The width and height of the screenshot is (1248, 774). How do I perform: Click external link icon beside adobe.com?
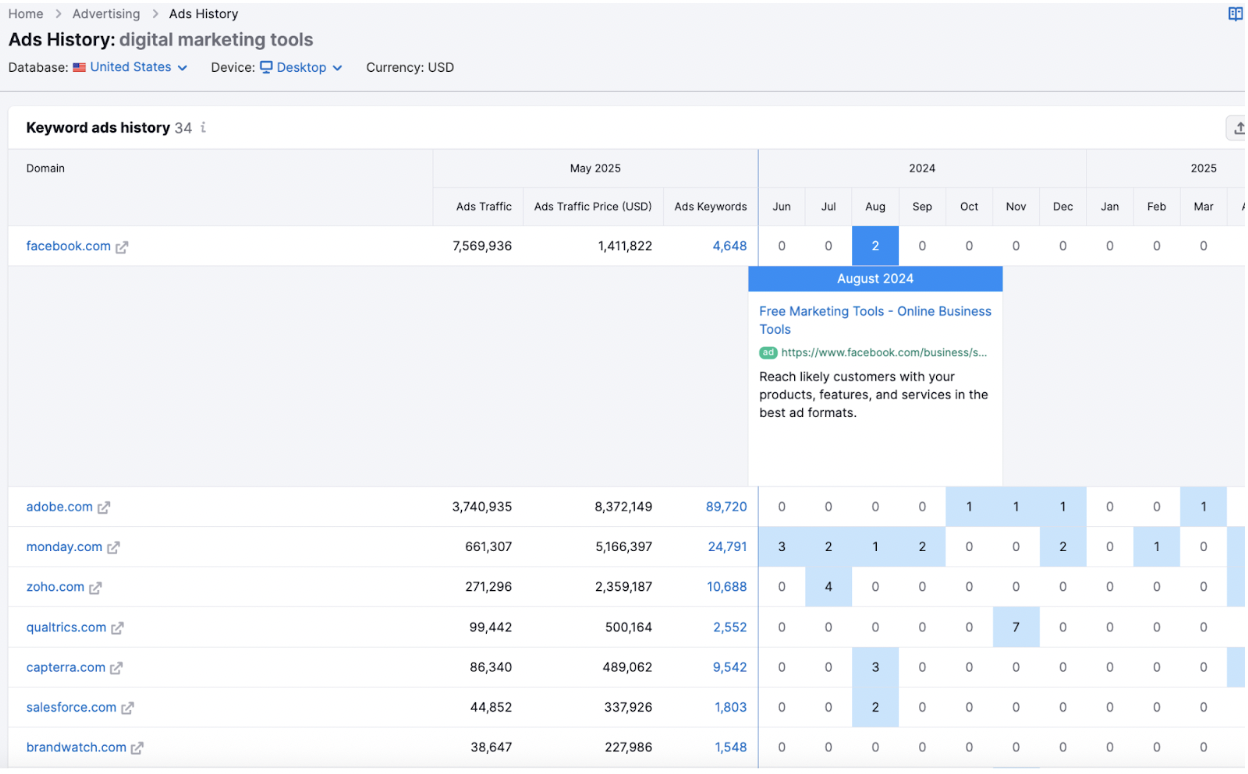(104, 508)
